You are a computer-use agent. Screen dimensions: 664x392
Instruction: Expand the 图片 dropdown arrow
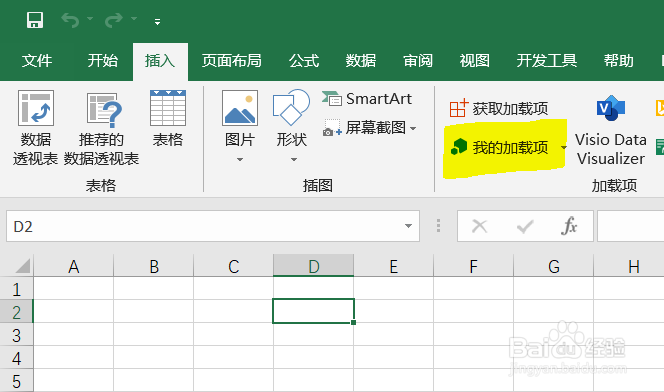pyautogui.click(x=240, y=160)
